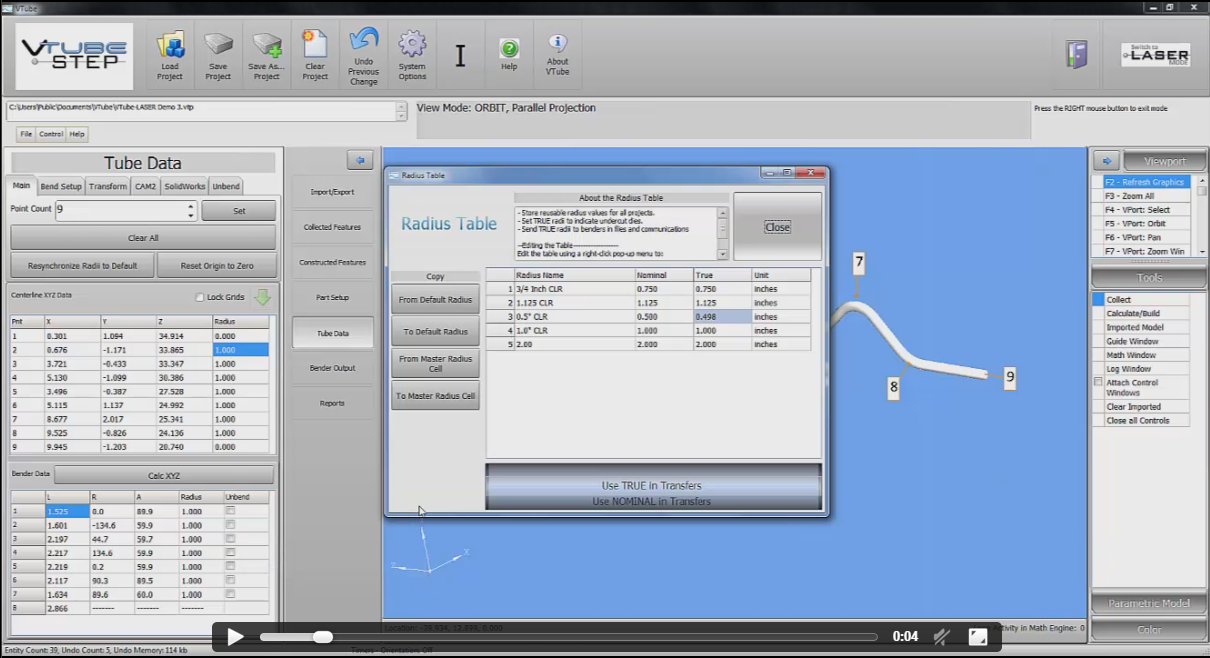
Task: Click the Load Project icon
Action: 170,47
